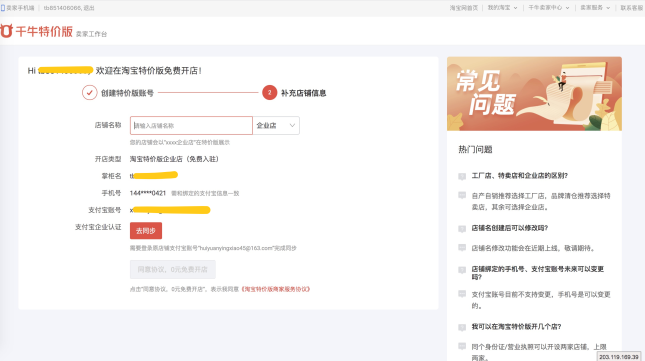Focus the 店铺名称 input field
The image size is (645, 361).
click(191, 125)
